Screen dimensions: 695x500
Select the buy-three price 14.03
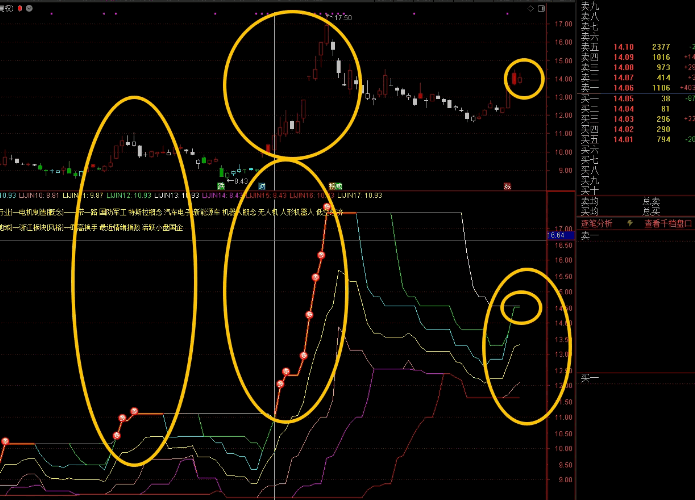624,119
